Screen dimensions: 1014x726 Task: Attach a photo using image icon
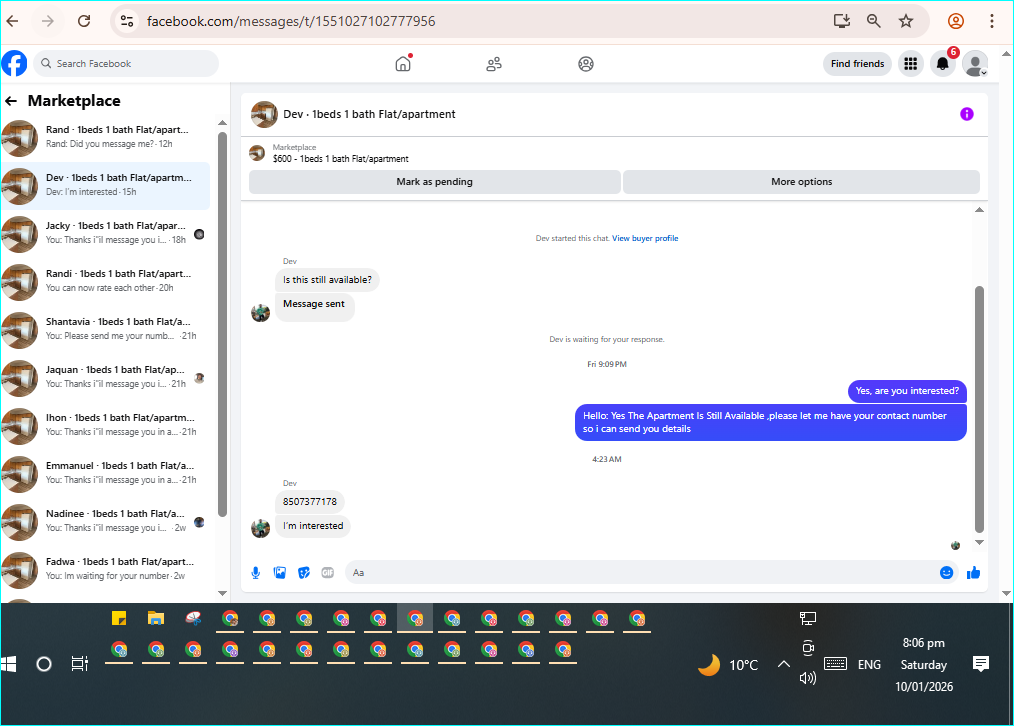coord(279,573)
